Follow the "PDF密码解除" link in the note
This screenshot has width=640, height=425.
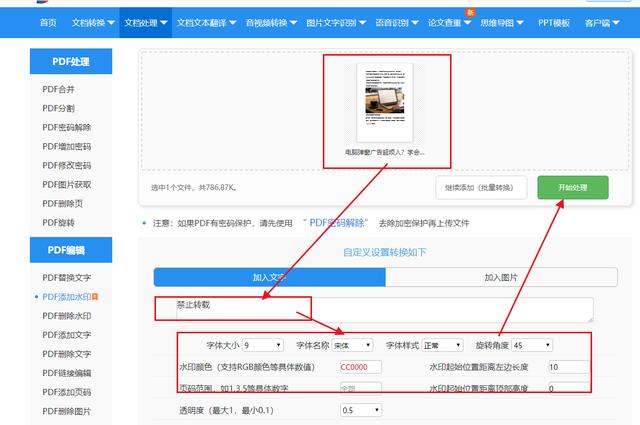[x=335, y=223]
